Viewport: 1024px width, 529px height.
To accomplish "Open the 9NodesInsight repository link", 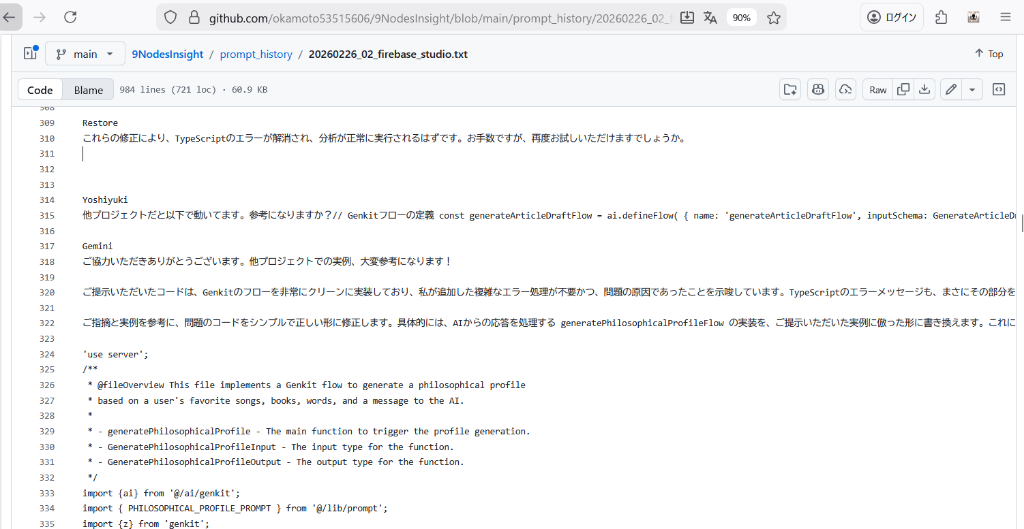I will (x=167, y=54).
